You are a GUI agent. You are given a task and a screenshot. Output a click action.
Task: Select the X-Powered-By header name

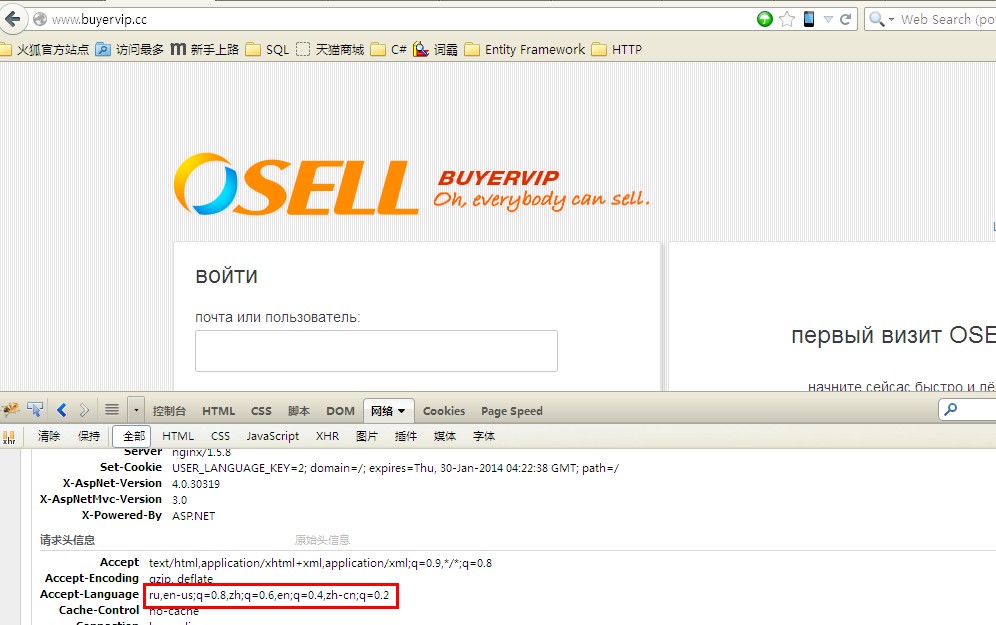coord(122,515)
